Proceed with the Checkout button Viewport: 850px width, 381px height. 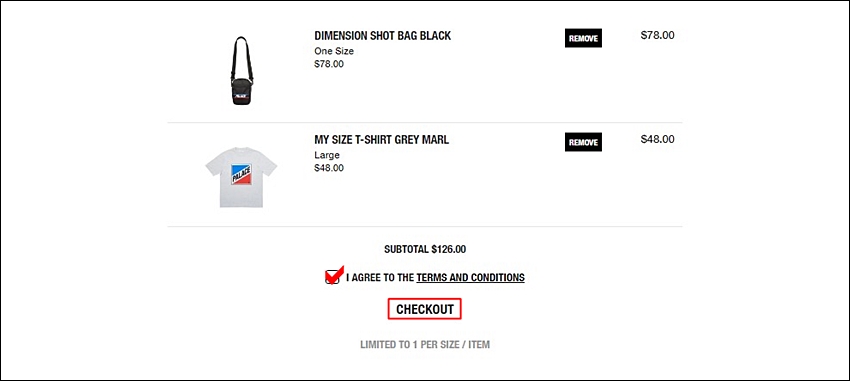pyautogui.click(x=424, y=309)
